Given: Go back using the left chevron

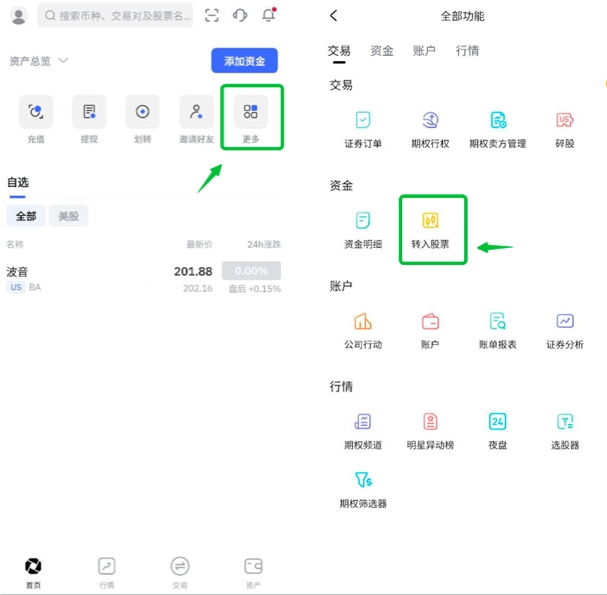Looking at the screenshot, I should 334,15.
